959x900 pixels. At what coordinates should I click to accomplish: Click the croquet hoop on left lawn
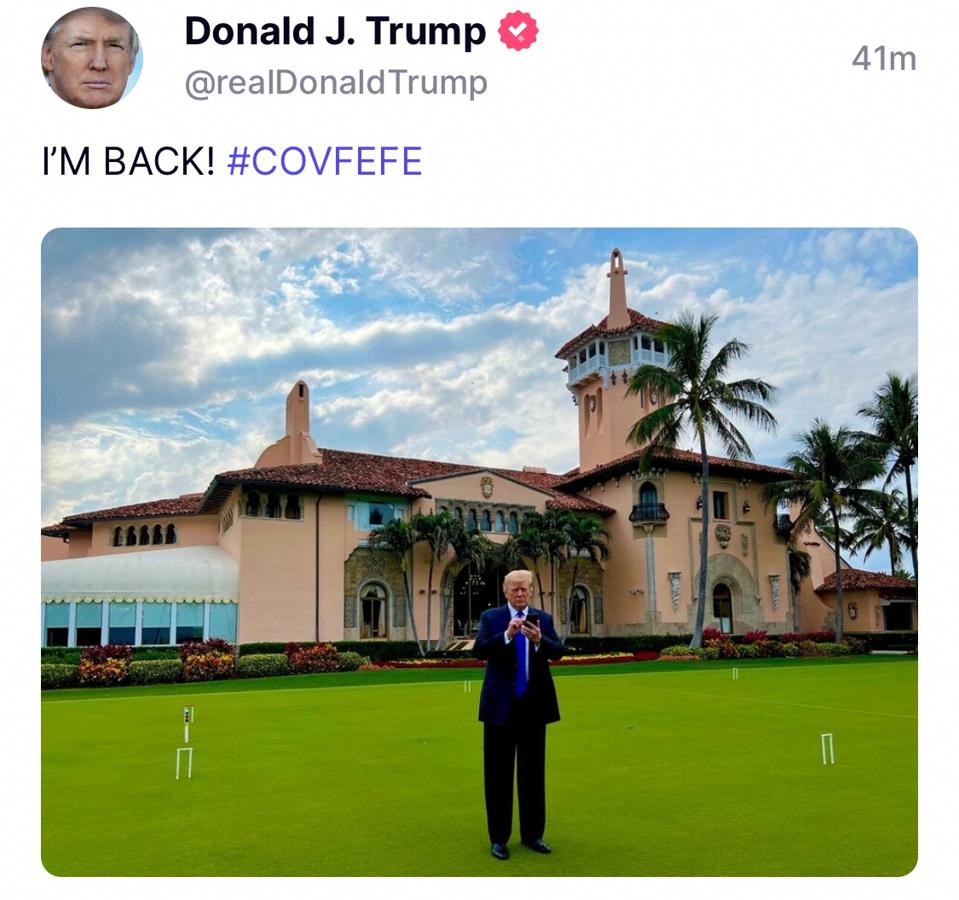click(x=184, y=763)
